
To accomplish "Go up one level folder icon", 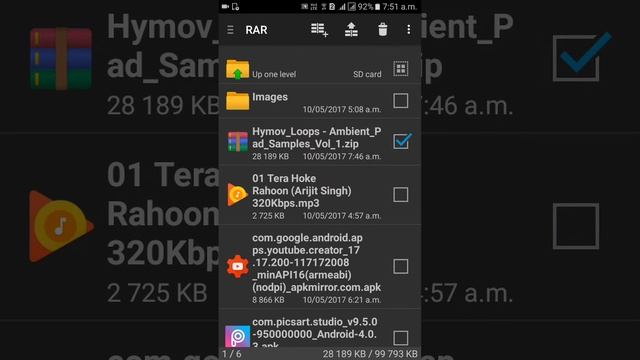I will [x=238, y=69].
